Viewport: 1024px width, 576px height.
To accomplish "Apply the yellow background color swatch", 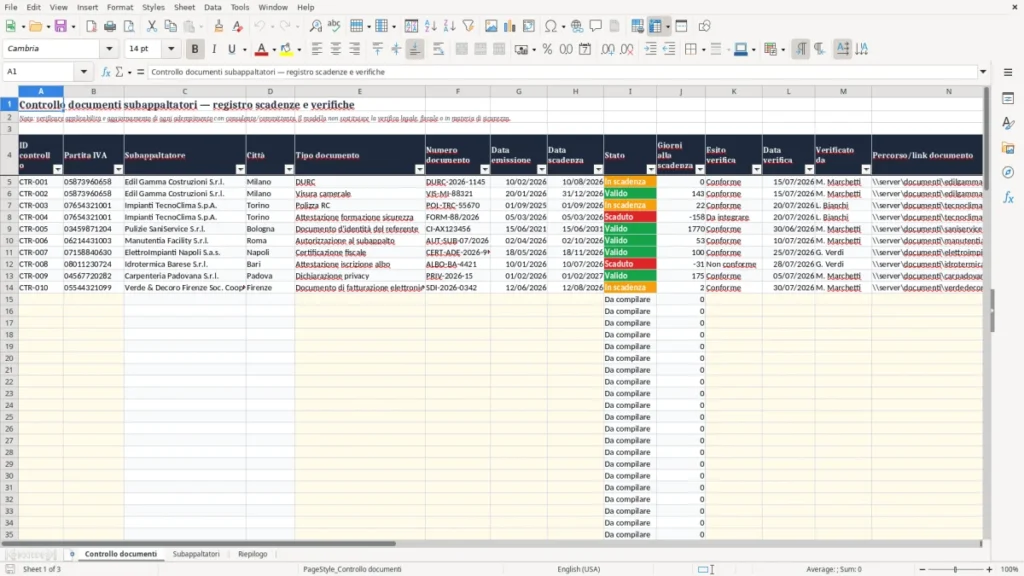I will (286, 49).
